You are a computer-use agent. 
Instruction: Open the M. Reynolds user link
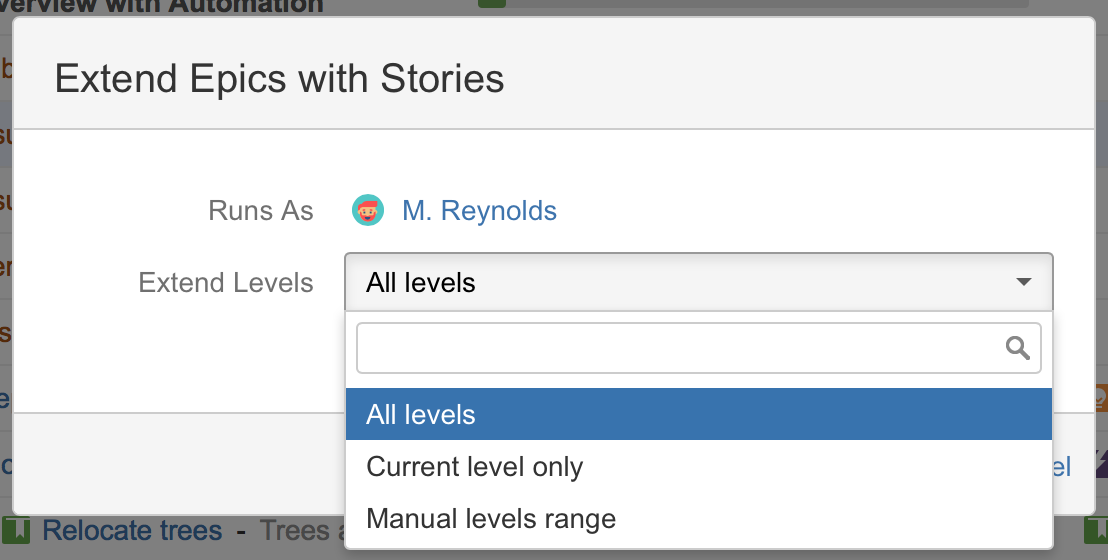point(479,211)
